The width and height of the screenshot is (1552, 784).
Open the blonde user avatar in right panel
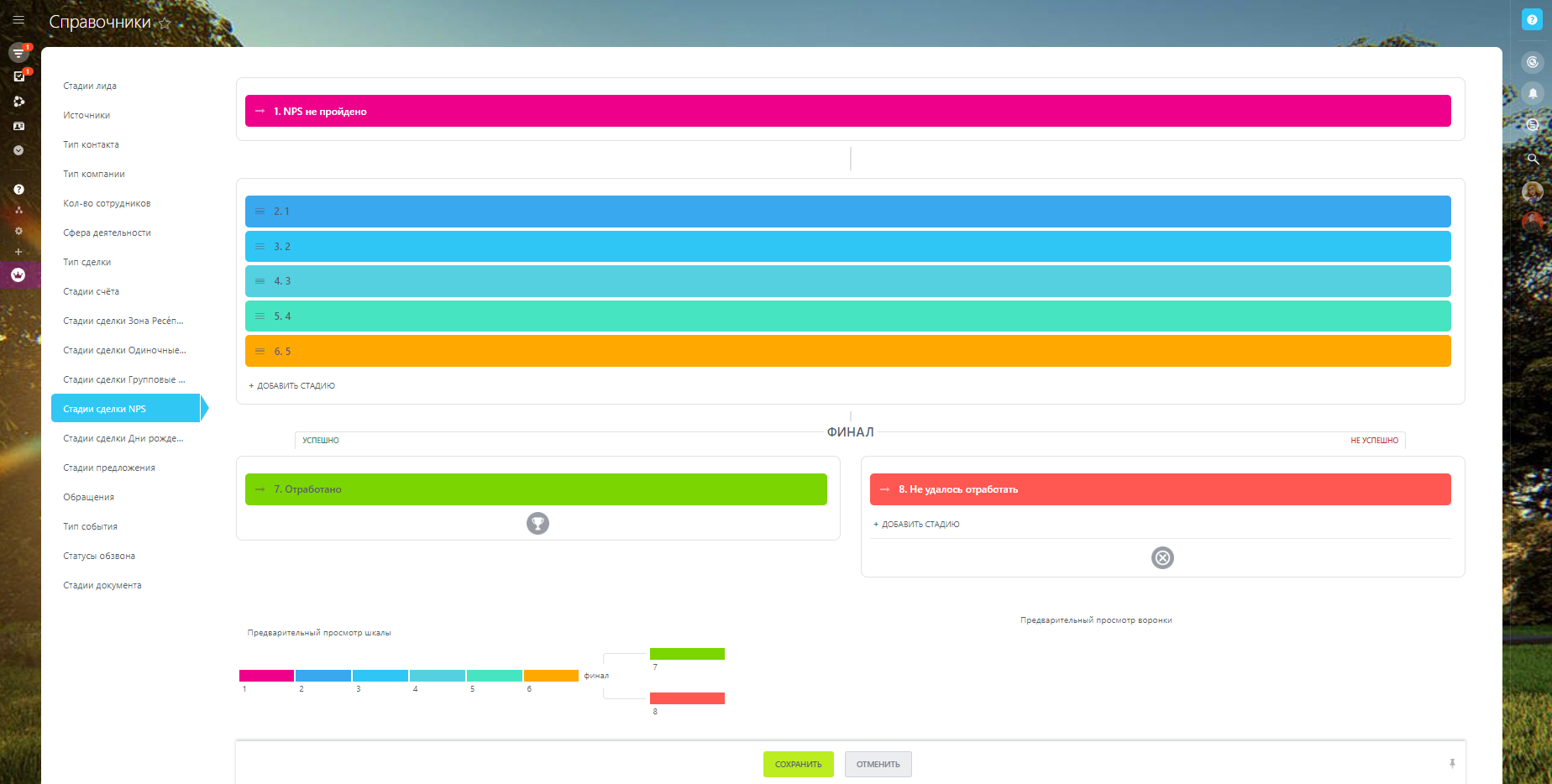coord(1533,191)
